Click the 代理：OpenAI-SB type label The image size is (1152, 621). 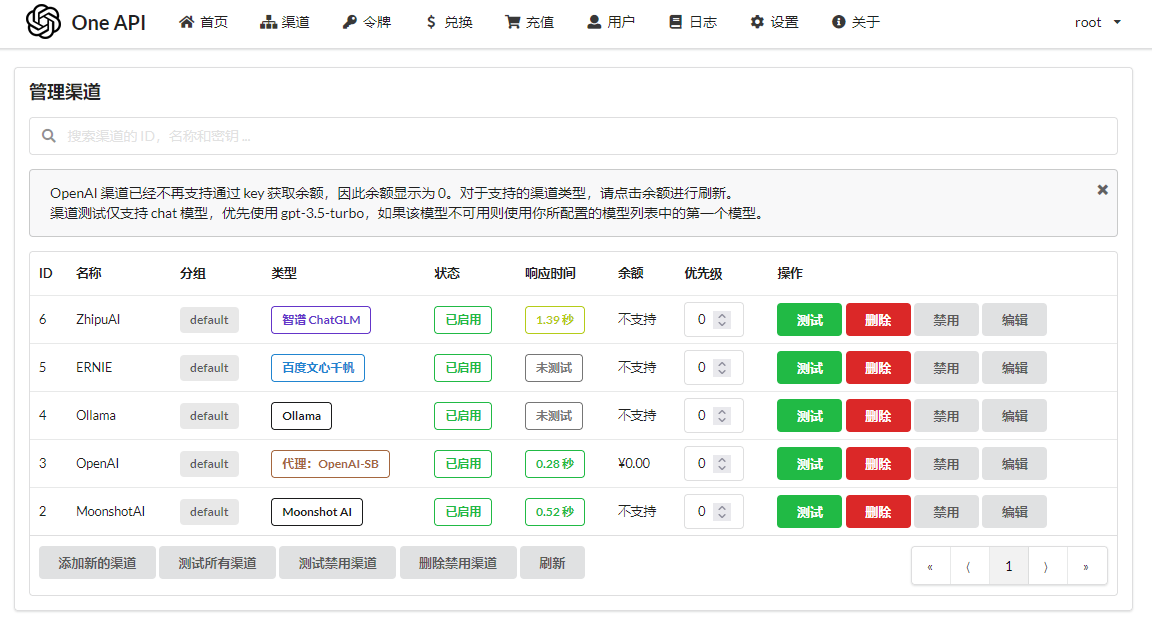tap(331, 464)
